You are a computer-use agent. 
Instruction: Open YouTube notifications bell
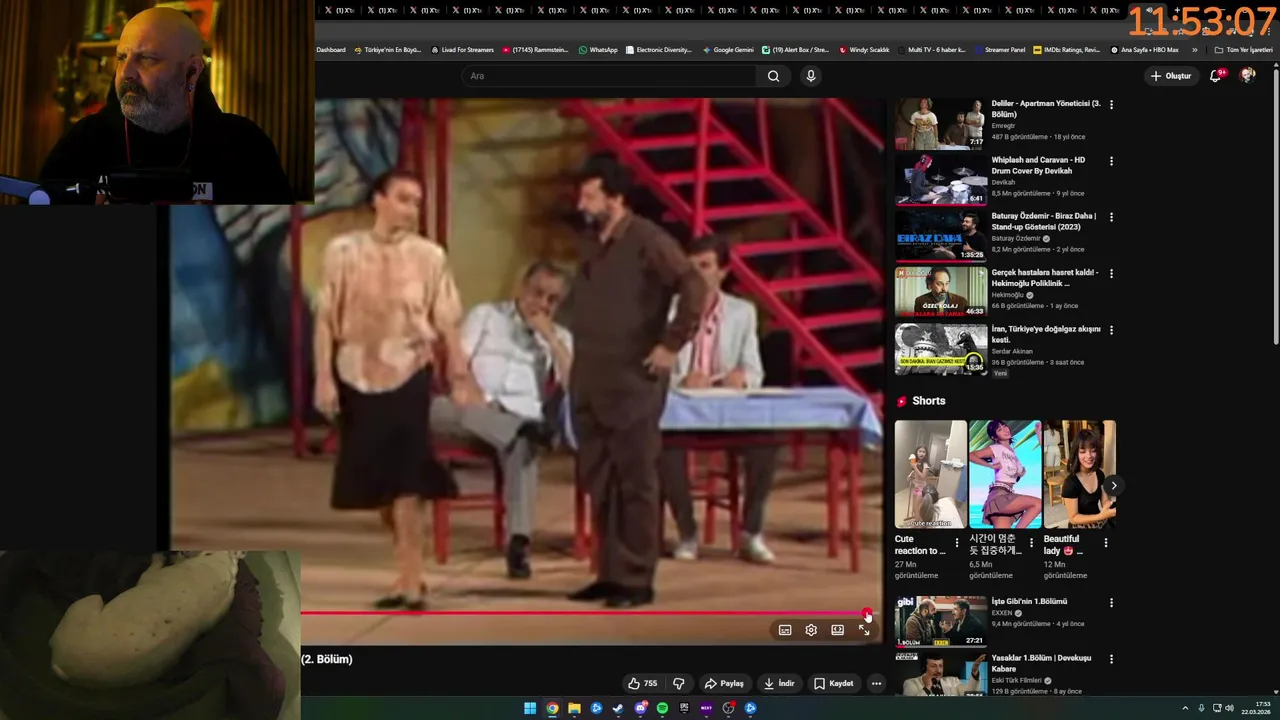pyautogui.click(x=1216, y=76)
